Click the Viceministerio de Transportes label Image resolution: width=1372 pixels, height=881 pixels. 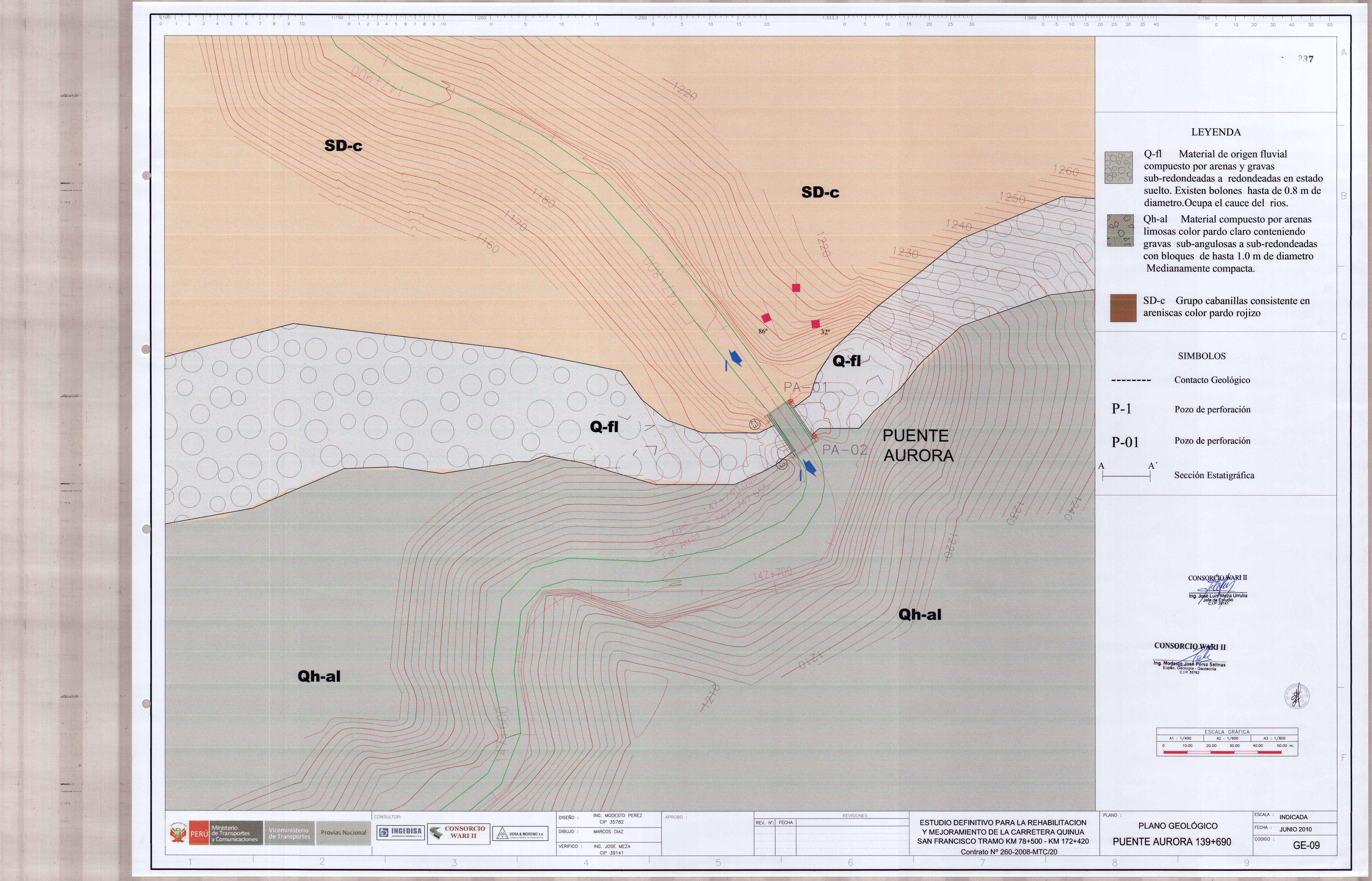point(289,833)
